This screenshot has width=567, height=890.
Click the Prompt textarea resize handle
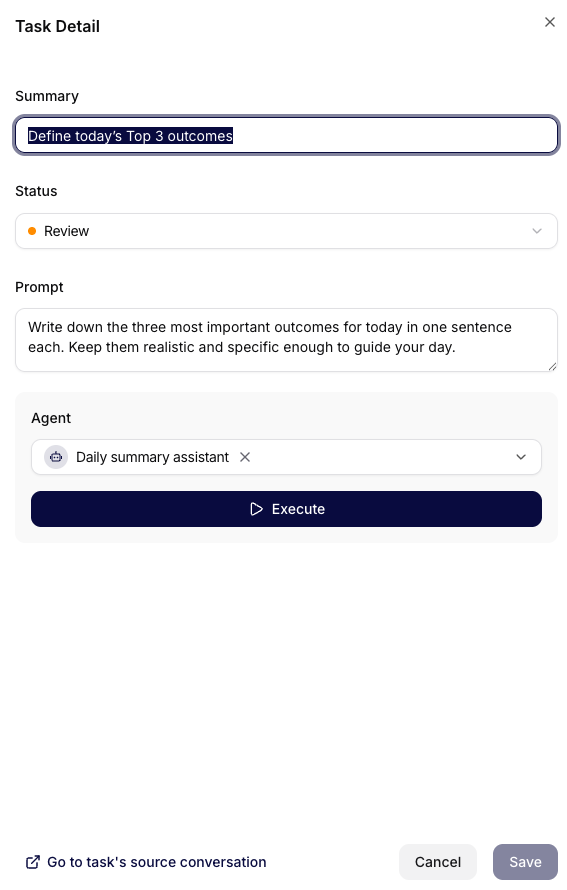tap(552, 367)
